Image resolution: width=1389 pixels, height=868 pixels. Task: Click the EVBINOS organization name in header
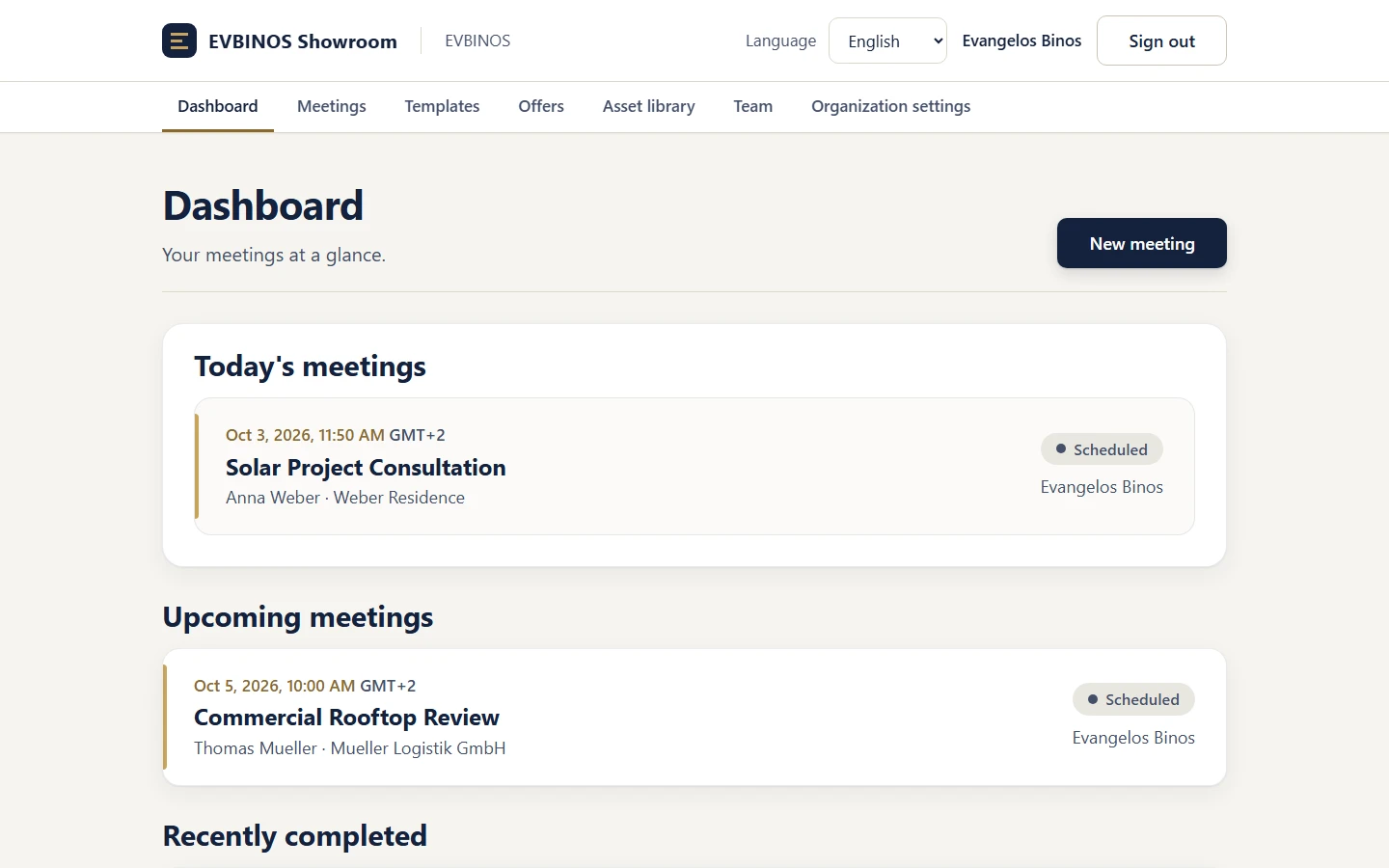tap(477, 41)
